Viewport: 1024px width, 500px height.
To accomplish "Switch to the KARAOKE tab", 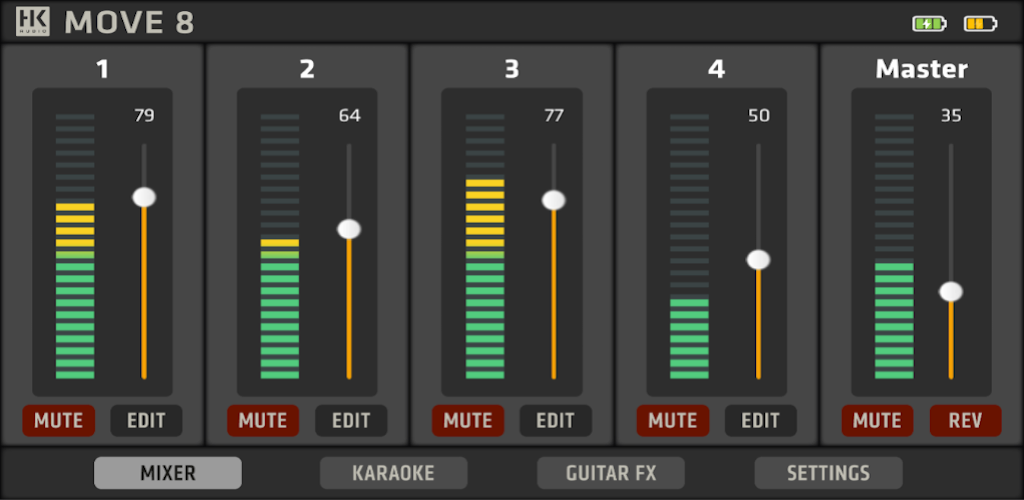I will tap(394, 473).
